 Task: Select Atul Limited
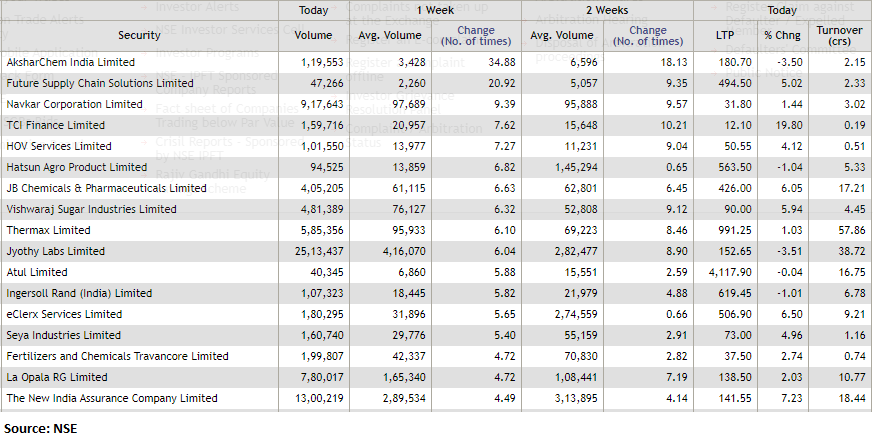[x=37, y=272]
